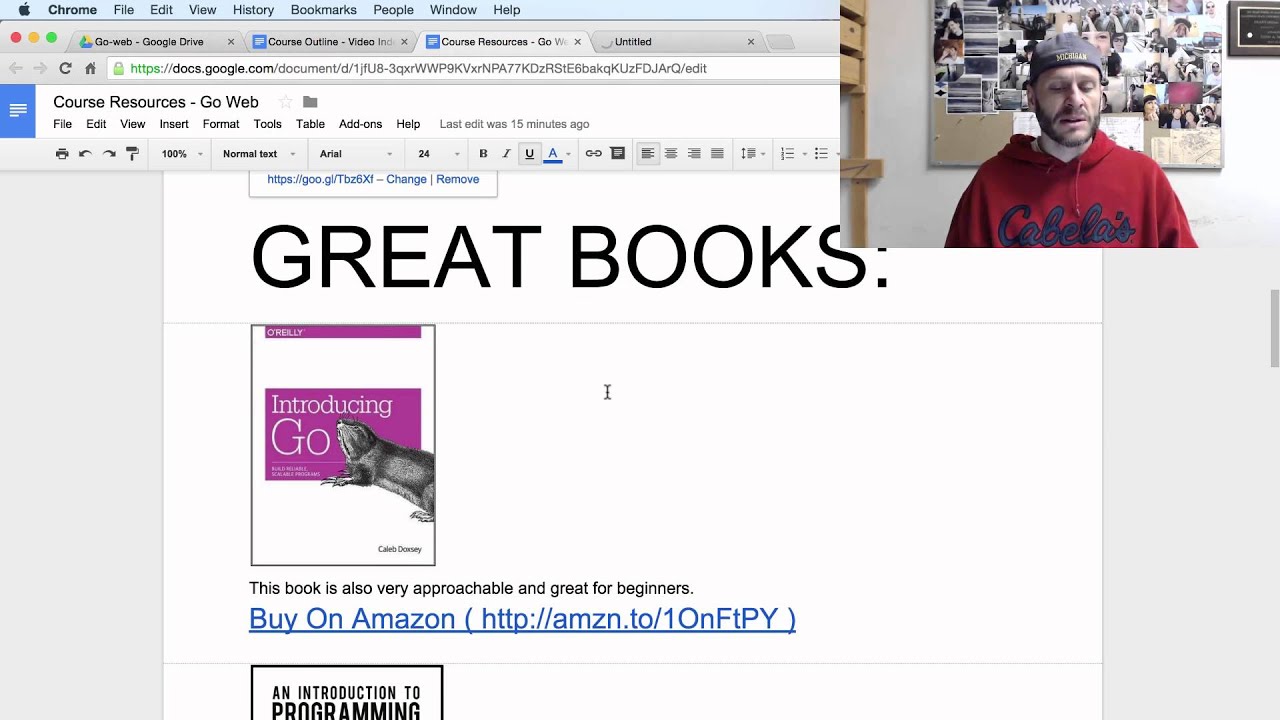Click the Insert comment icon
1280x720 pixels.
[618, 154]
